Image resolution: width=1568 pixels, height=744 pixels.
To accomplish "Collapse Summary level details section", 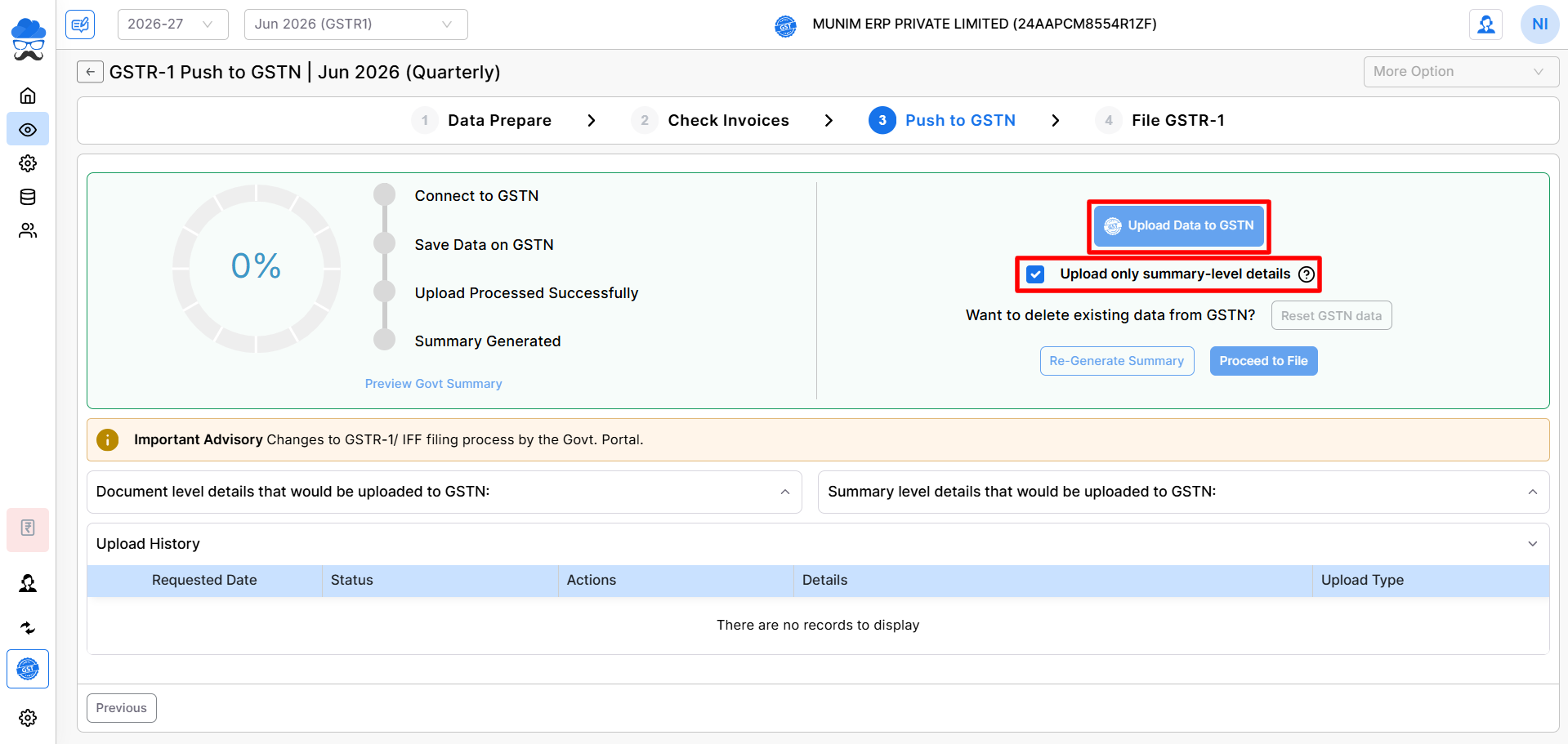I will 1532,492.
